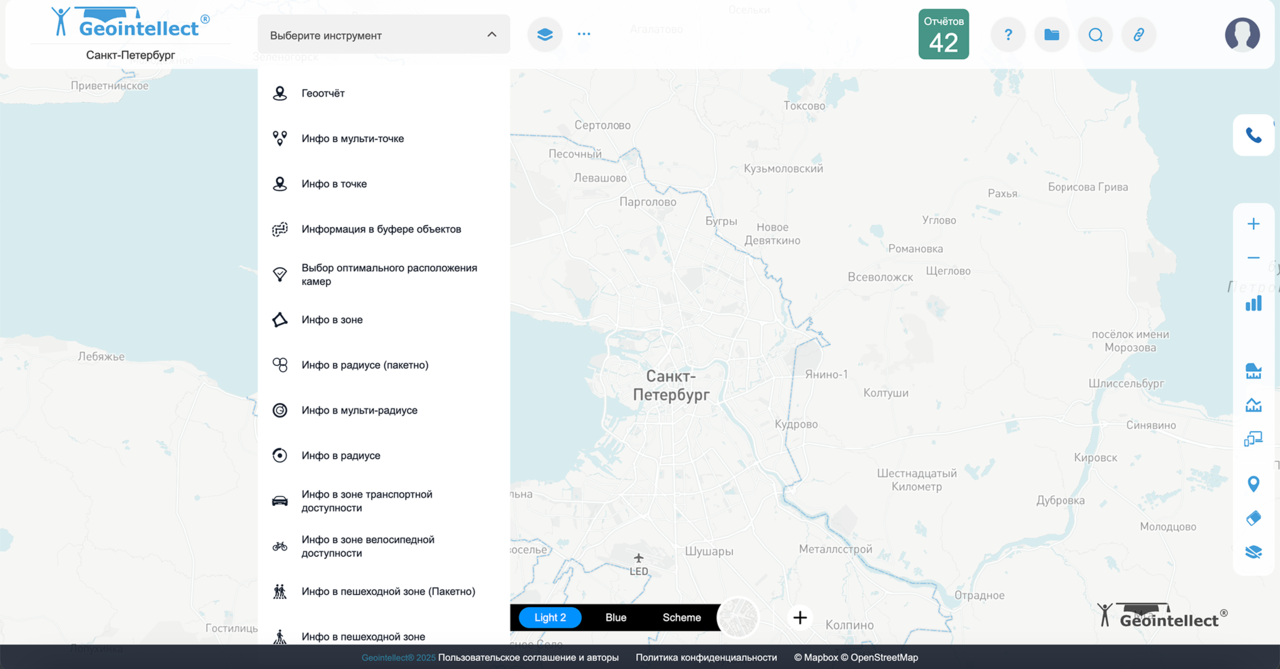This screenshot has height=669, width=1280.
Task: Click the layers stack icon in top bar
Action: tap(544, 34)
